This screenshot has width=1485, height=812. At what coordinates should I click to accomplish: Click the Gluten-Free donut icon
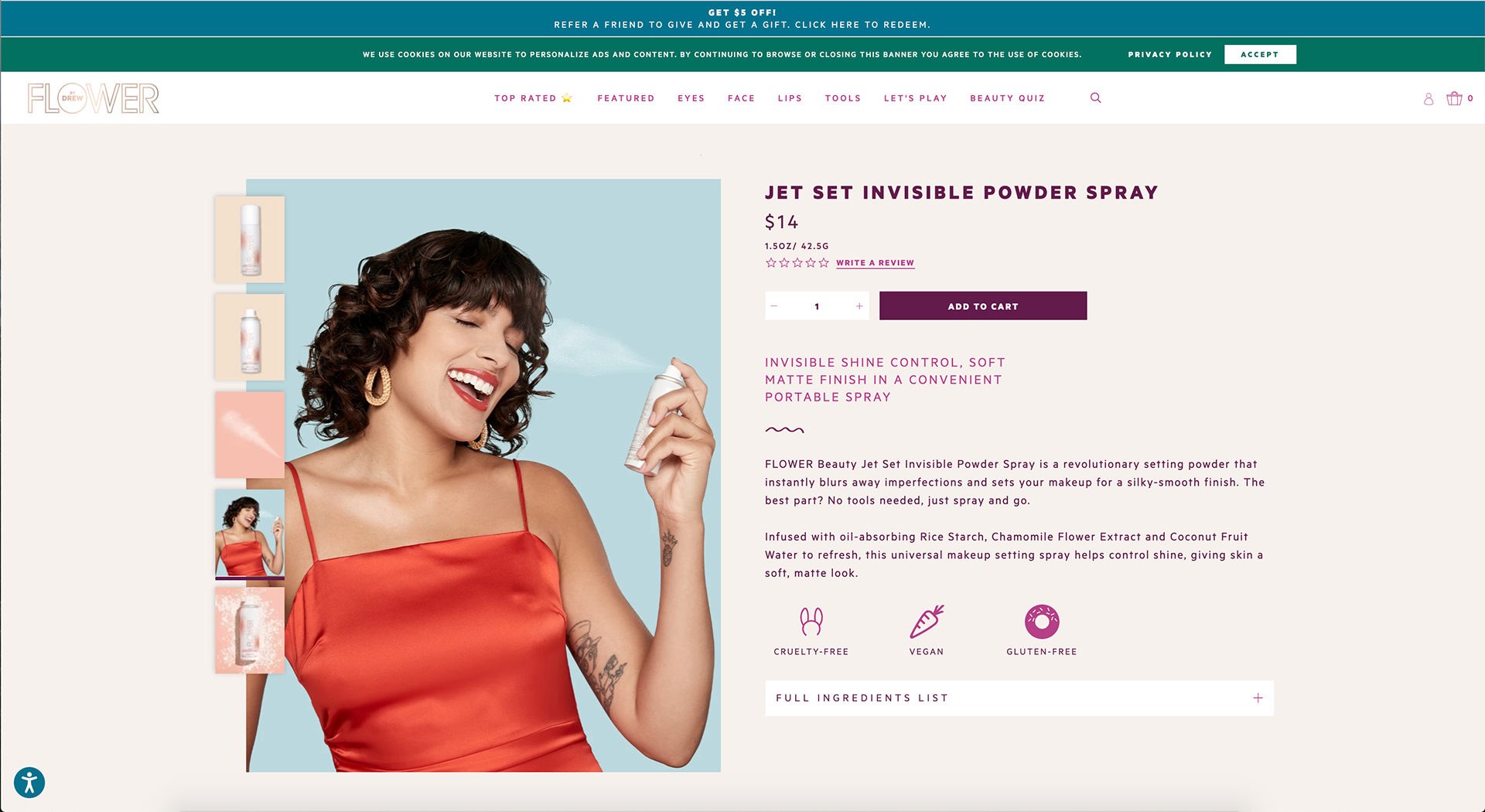point(1042,621)
